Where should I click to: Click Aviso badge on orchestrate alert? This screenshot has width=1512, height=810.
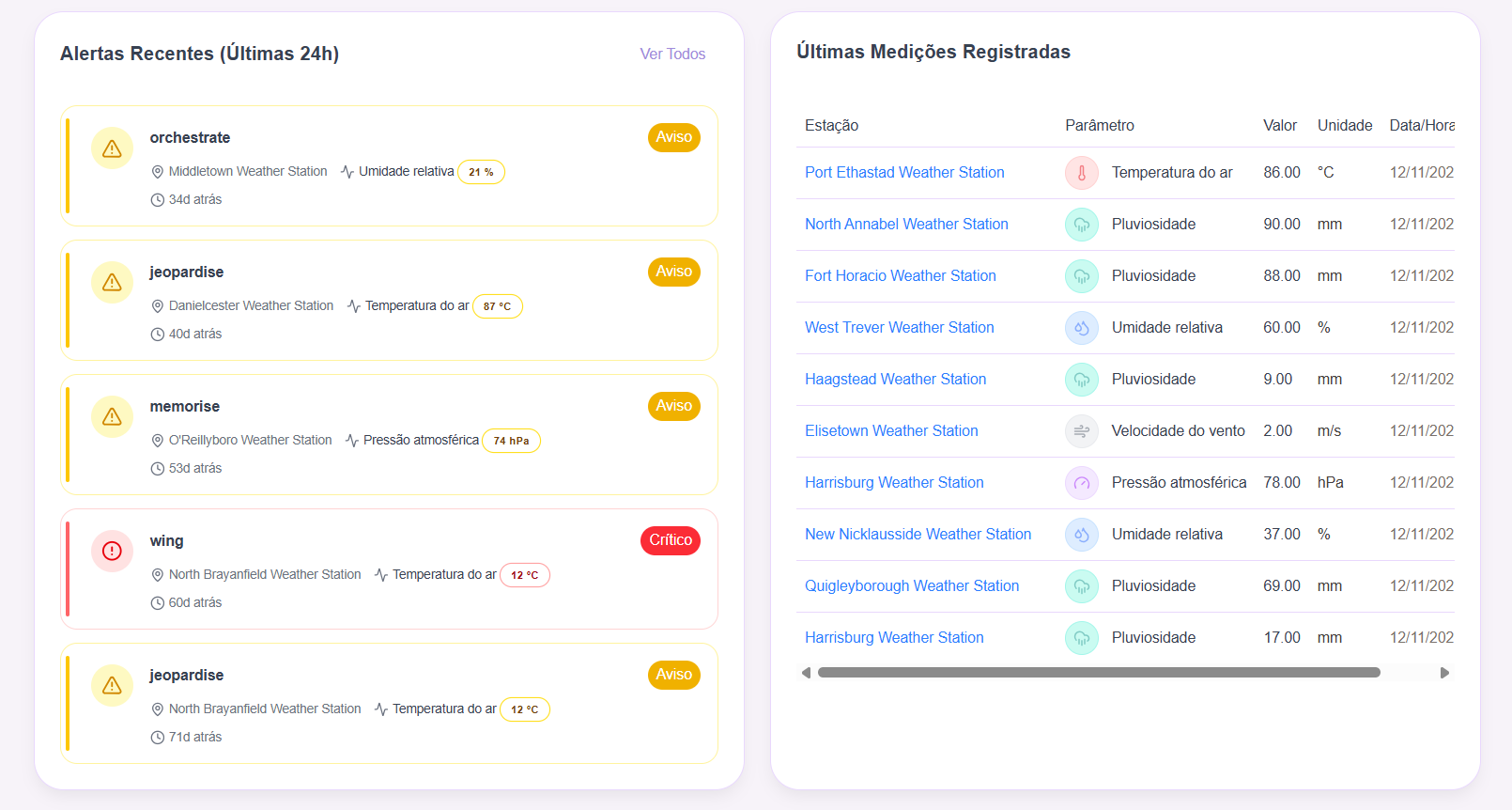pyautogui.click(x=673, y=137)
